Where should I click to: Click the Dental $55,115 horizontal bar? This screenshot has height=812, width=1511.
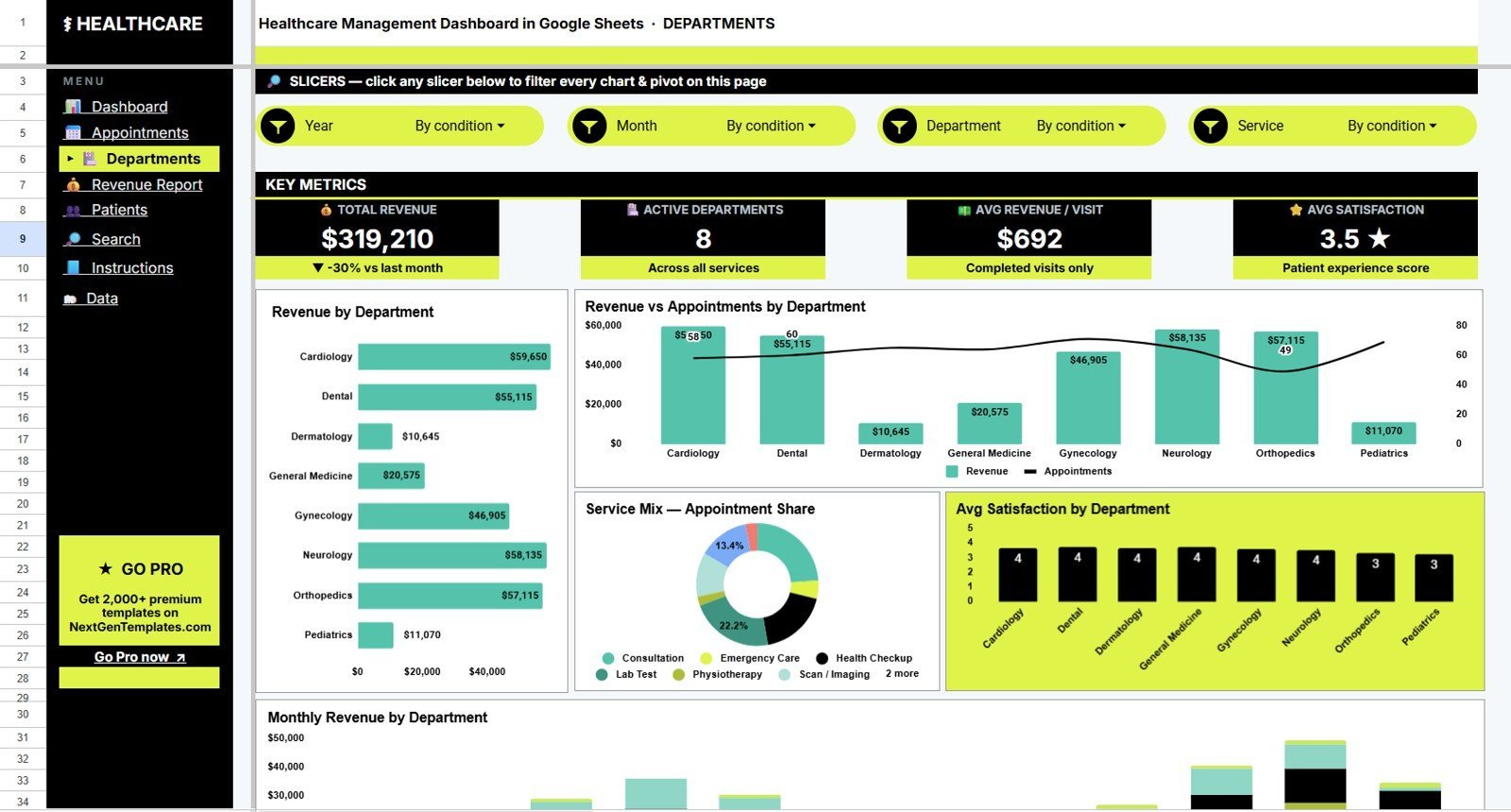(x=448, y=397)
